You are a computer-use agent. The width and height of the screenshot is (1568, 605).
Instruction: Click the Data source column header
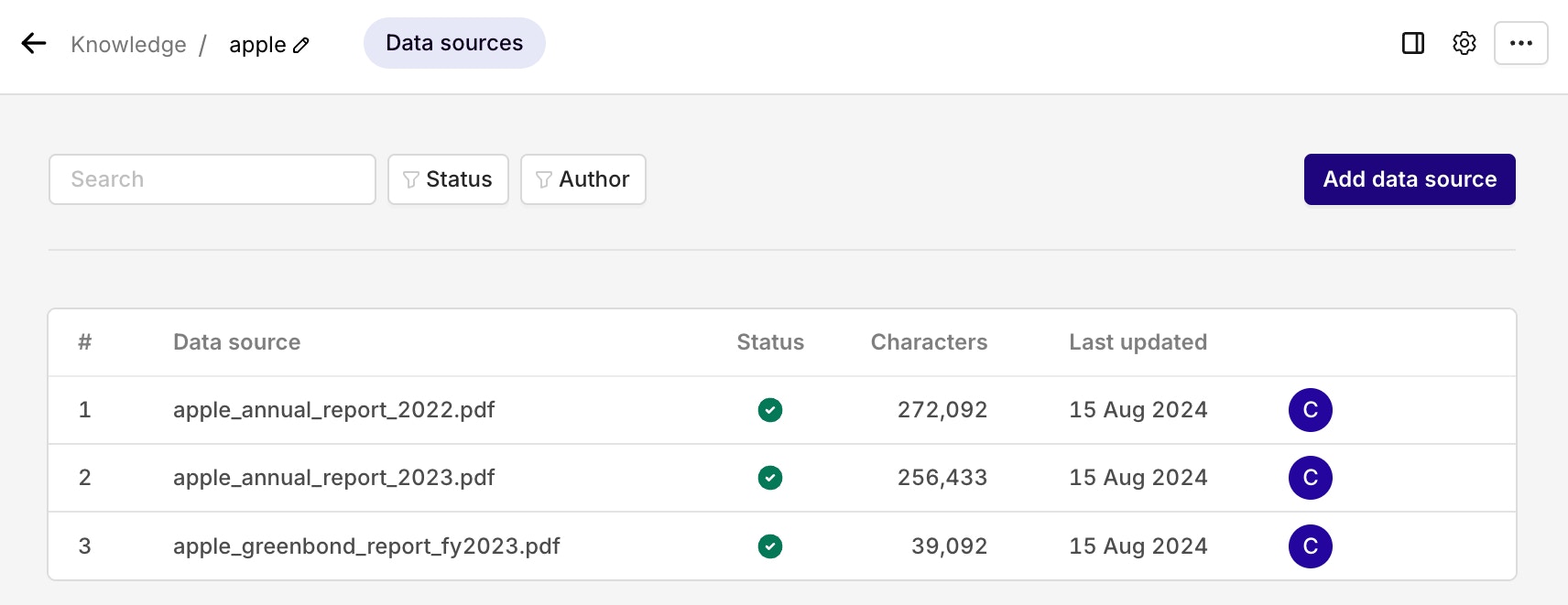(x=236, y=342)
